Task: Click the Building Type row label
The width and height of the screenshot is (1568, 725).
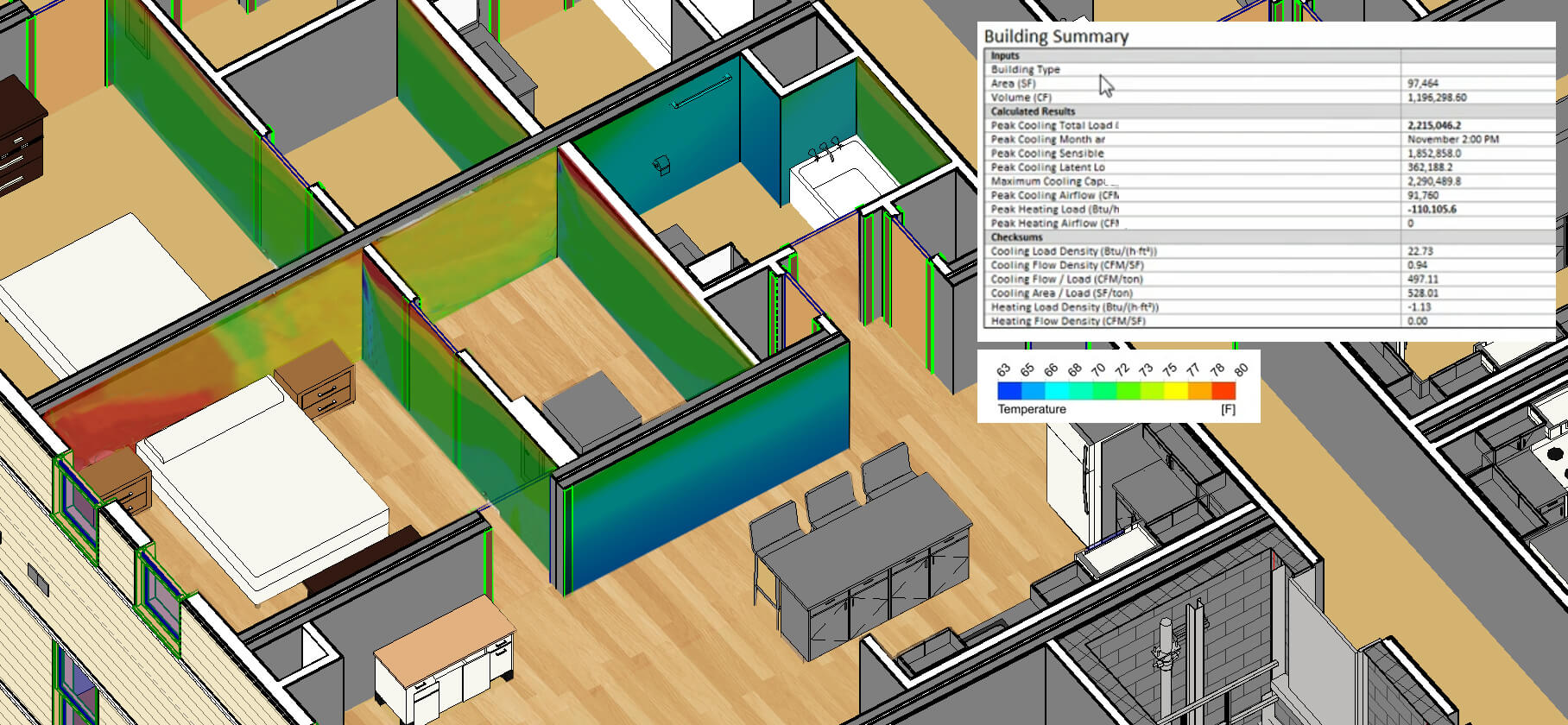Action: click(x=1025, y=70)
